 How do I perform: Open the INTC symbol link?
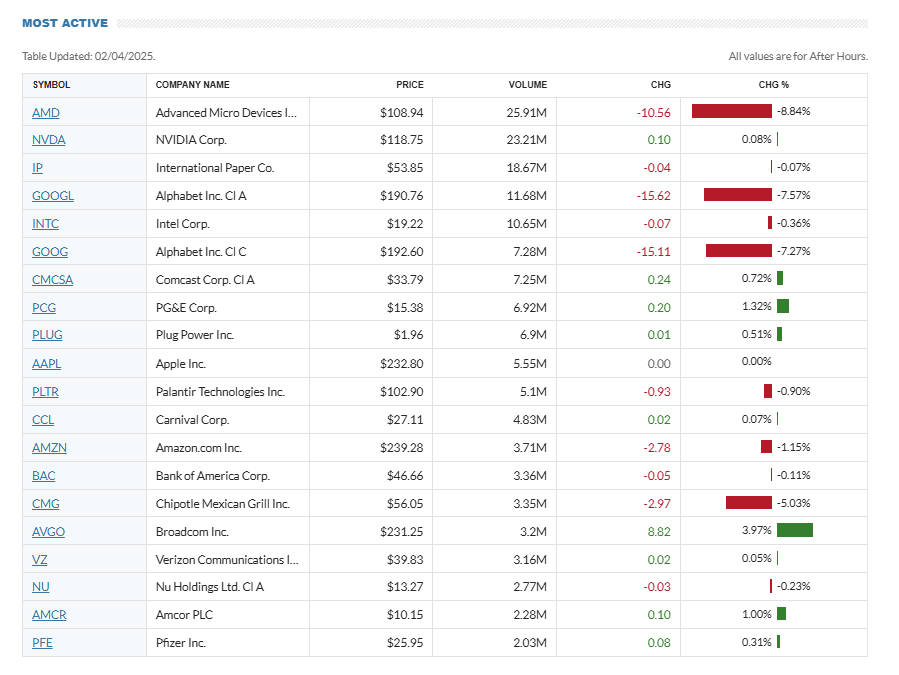[x=45, y=224]
